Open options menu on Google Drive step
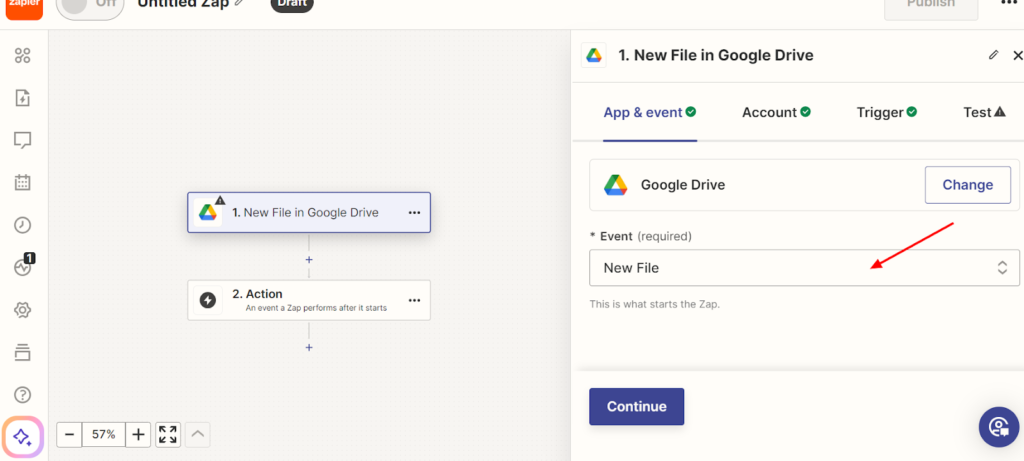This screenshot has width=1024, height=461. 414,212
